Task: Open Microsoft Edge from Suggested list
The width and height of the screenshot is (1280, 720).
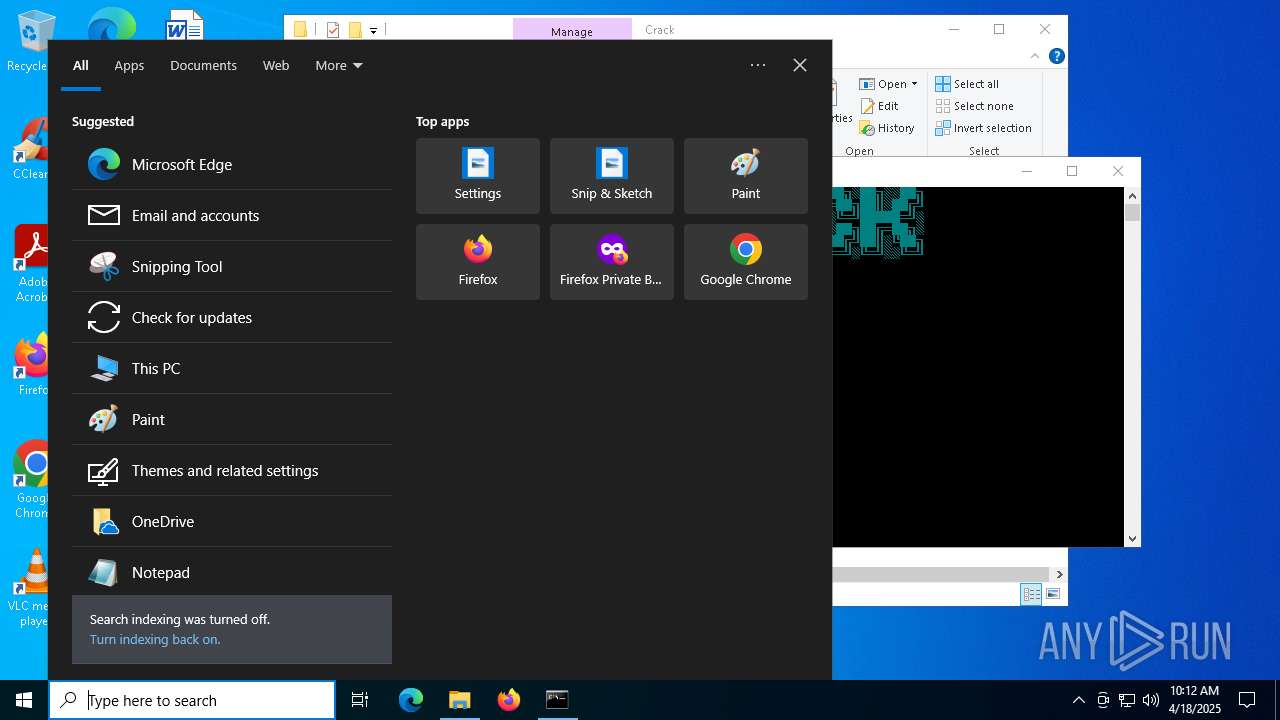Action: pyautogui.click(x=231, y=164)
